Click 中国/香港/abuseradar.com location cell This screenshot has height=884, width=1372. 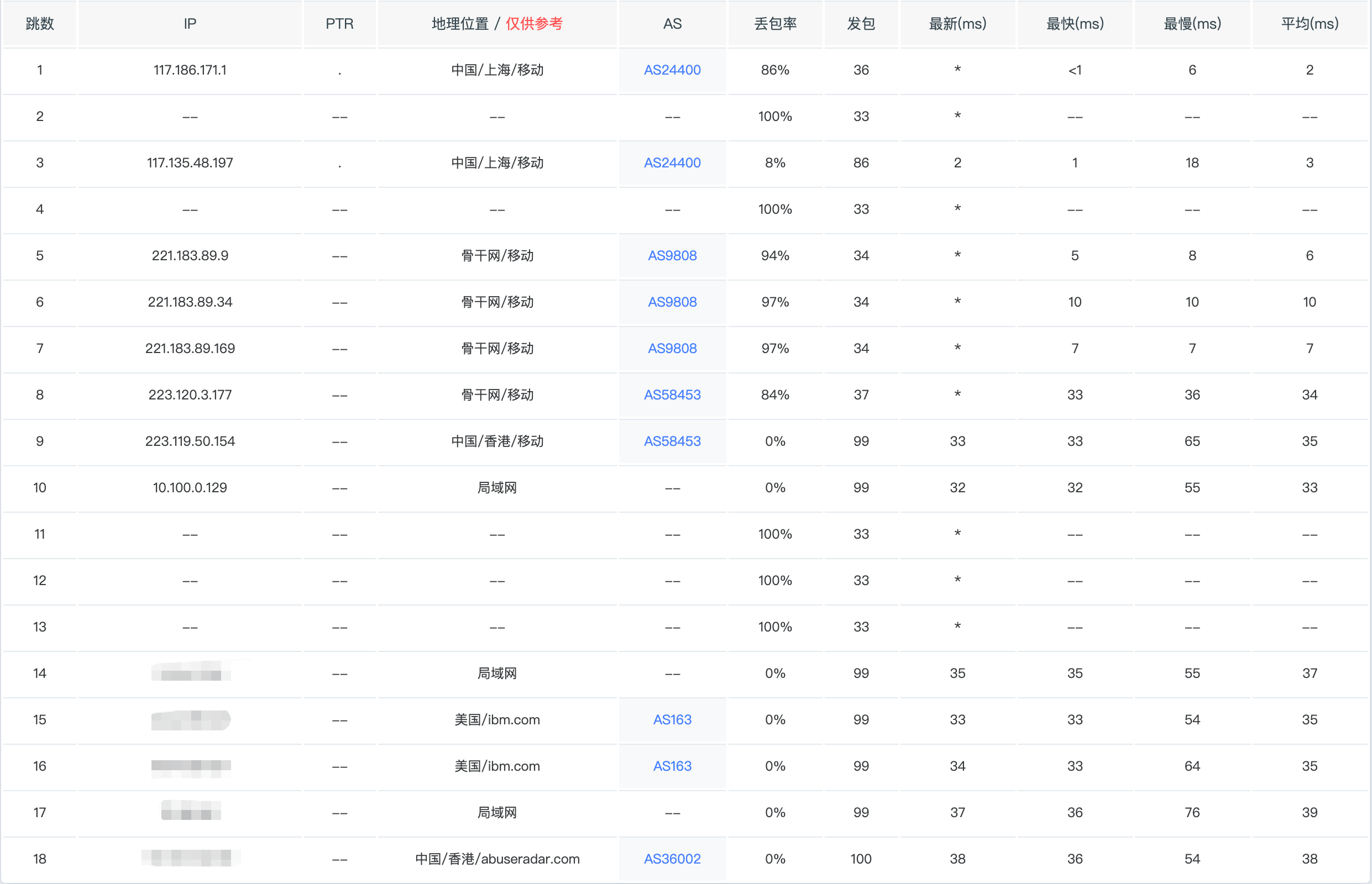coord(497,859)
